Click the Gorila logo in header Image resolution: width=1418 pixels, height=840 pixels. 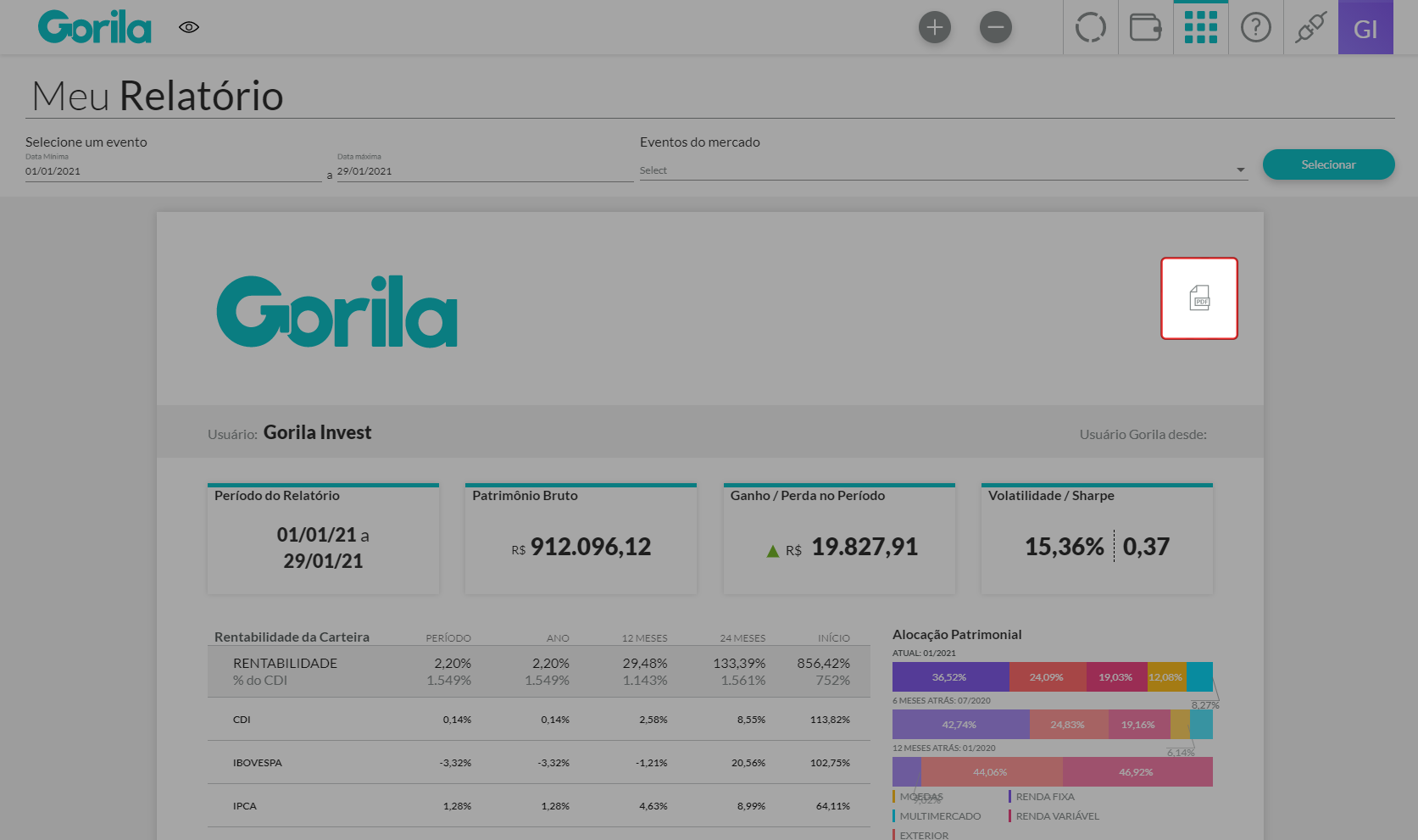point(95,27)
